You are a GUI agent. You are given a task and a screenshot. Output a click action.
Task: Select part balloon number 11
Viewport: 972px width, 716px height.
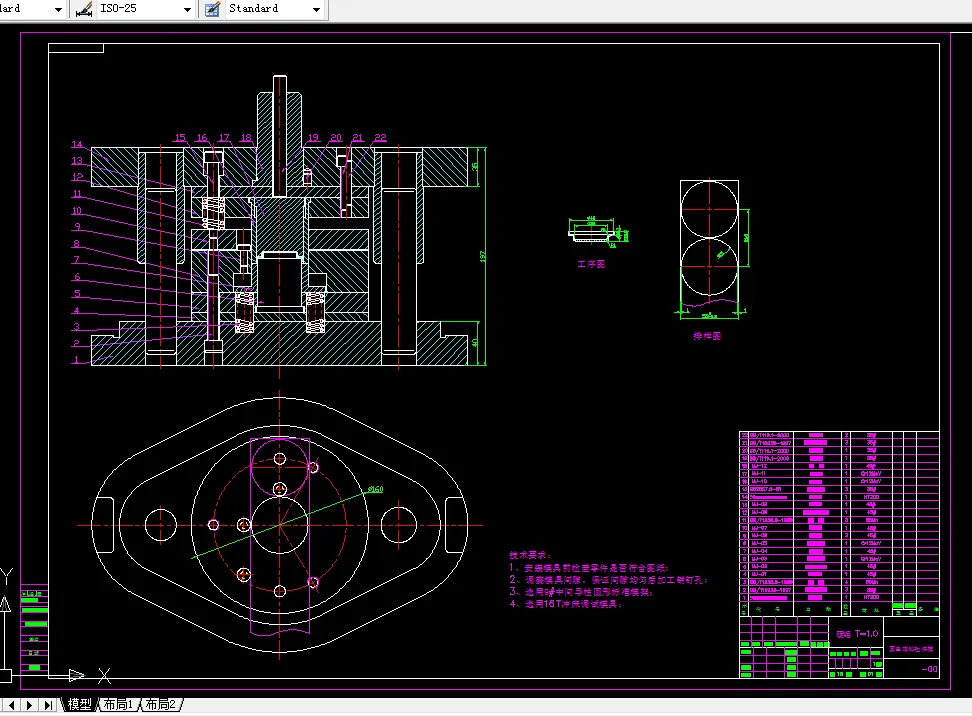[77, 194]
